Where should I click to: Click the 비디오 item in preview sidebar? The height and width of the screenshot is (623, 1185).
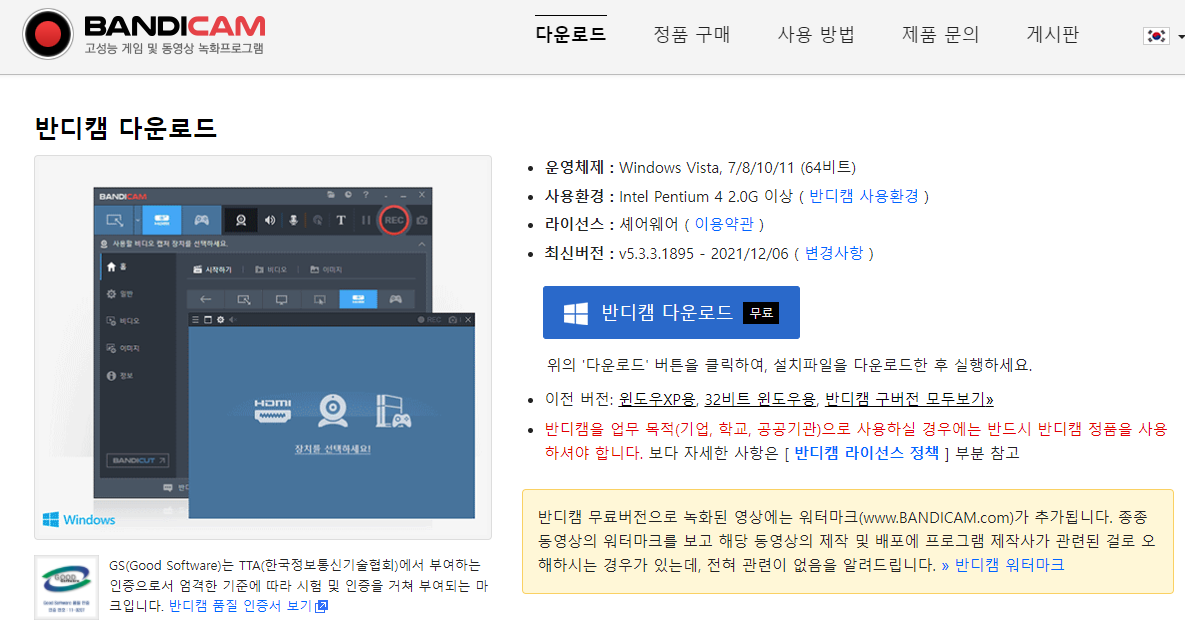click(123, 321)
